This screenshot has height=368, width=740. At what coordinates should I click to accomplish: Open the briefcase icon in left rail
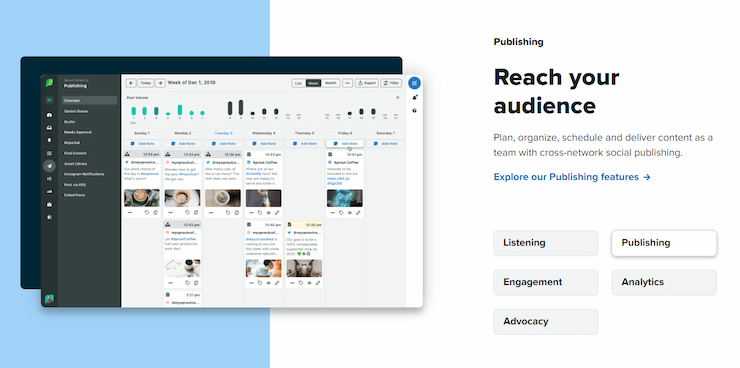49,204
